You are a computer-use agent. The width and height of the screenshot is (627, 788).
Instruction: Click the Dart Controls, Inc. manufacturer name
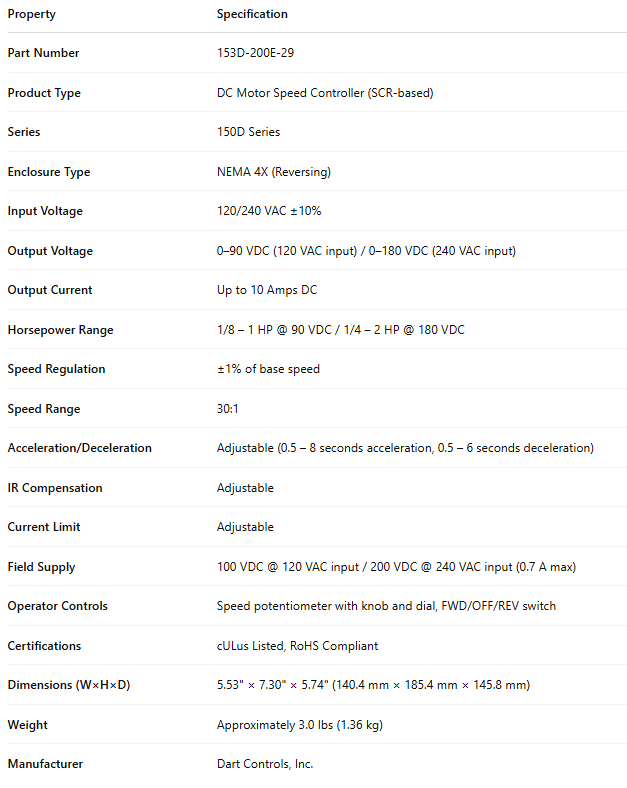265,764
